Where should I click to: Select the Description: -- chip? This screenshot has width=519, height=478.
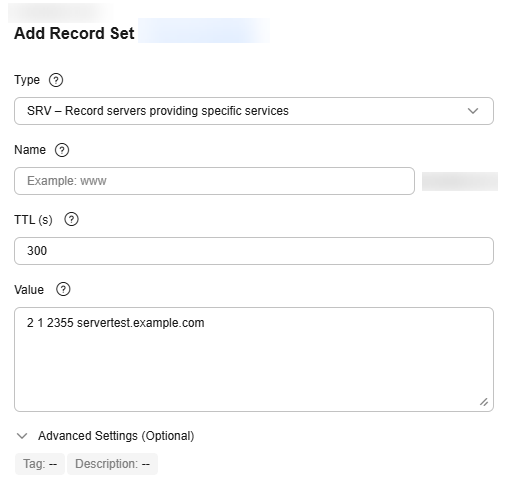(x=112, y=464)
